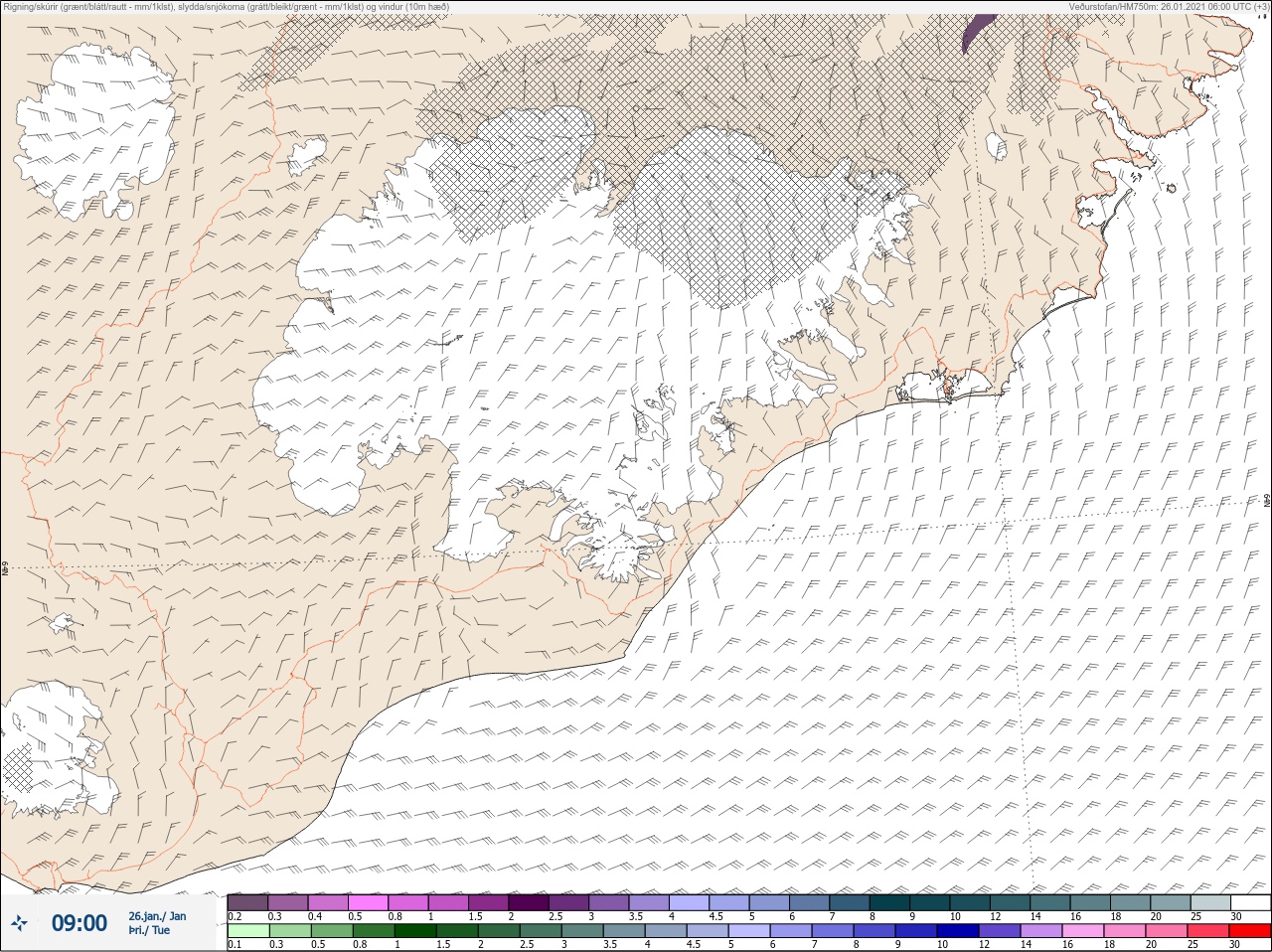Image resolution: width=1272 pixels, height=952 pixels.
Task: Click the 0.2 value on the top legend row
Action: coord(235,916)
